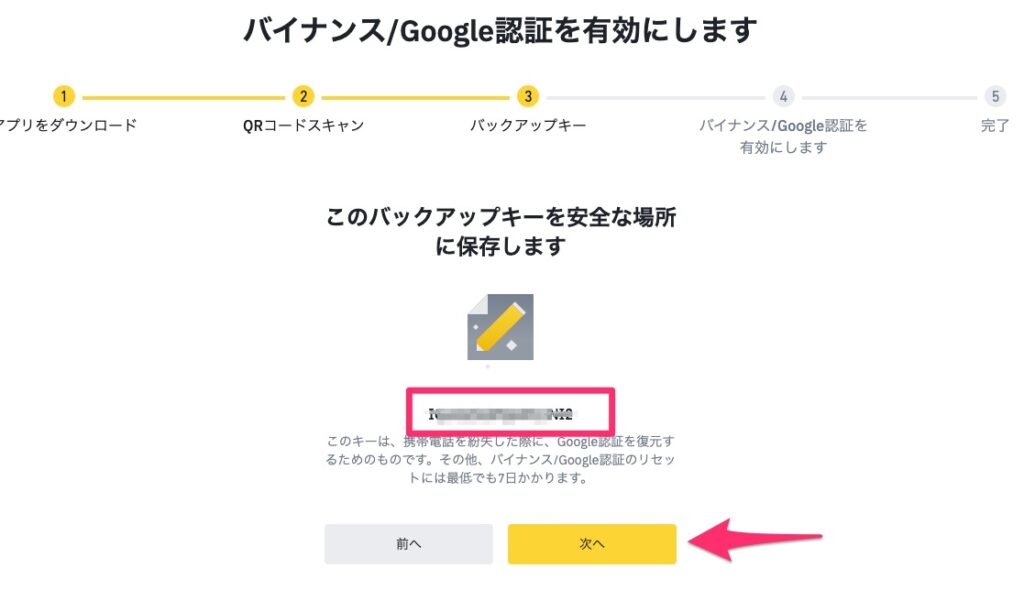The width and height of the screenshot is (1024, 601).
Task: Click the progress line between steps 1 and 2
Action: [x=184, y=97]
